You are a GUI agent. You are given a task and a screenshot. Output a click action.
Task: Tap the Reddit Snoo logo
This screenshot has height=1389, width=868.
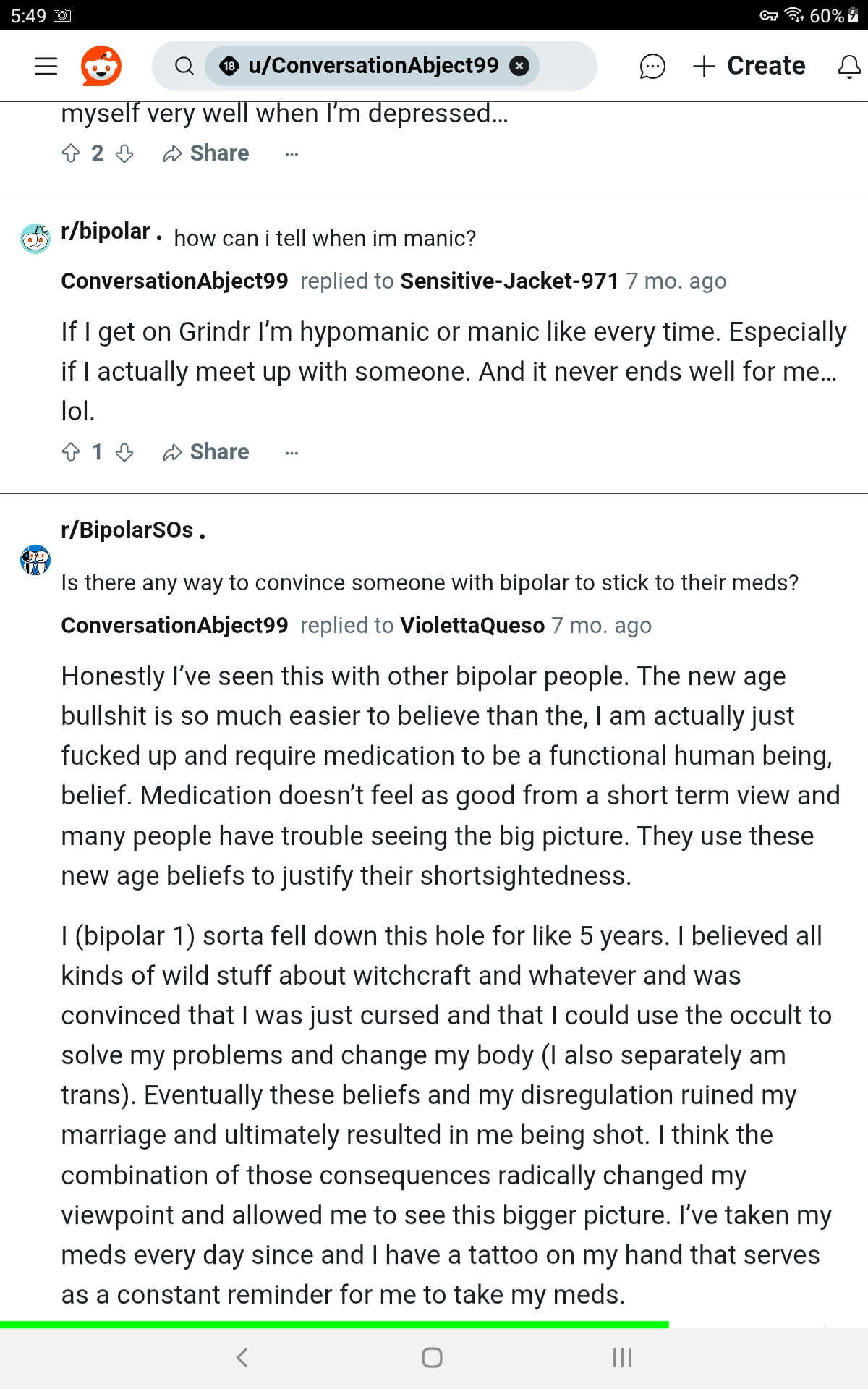click(101, 66)
